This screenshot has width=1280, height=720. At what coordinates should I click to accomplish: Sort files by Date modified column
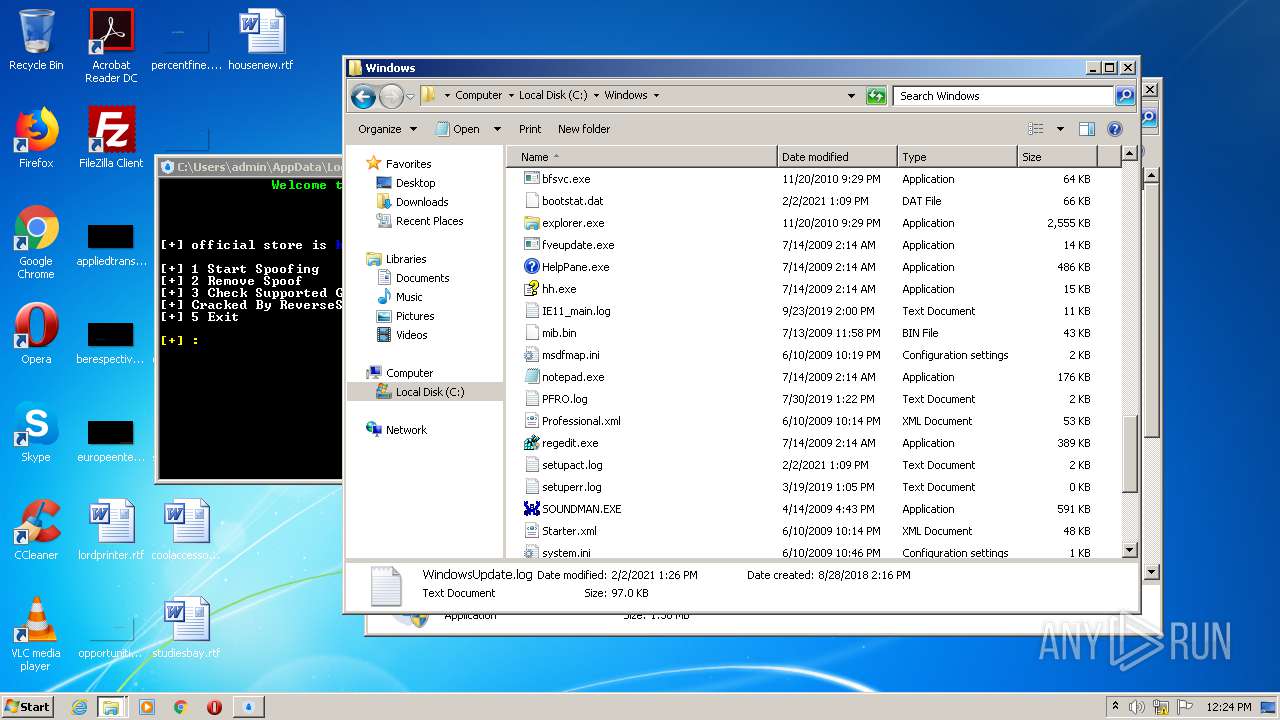pyautogui.click(x=837, y=157)
